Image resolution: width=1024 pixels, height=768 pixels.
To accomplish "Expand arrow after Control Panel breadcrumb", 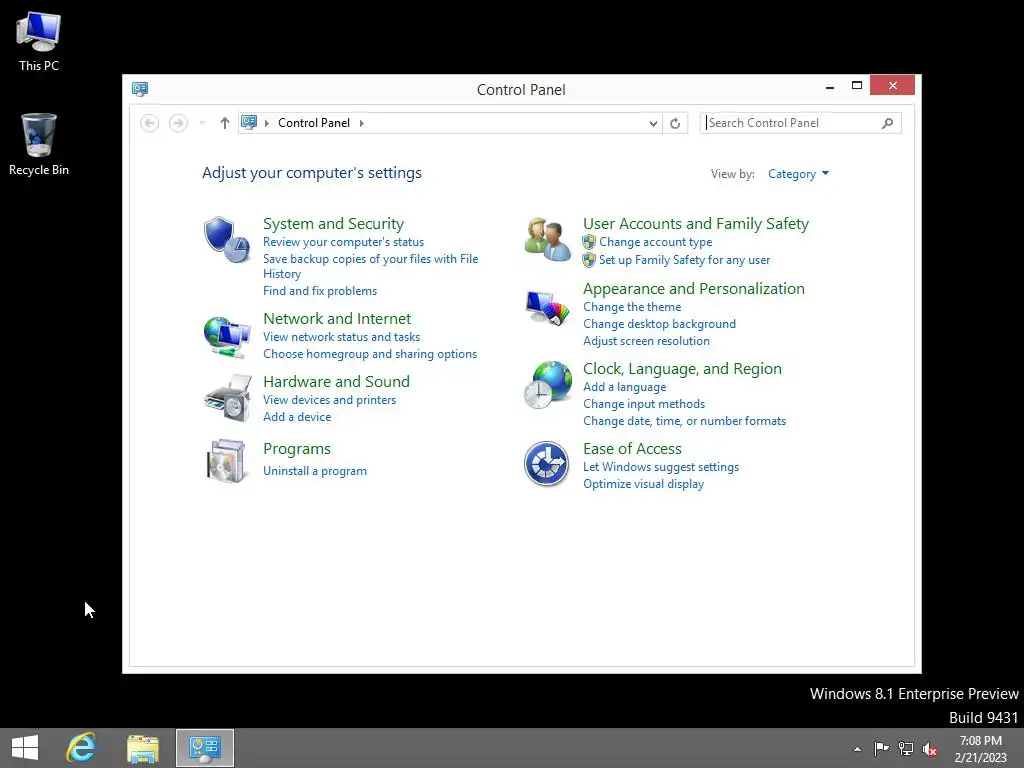I will click(x=361, y=123).
